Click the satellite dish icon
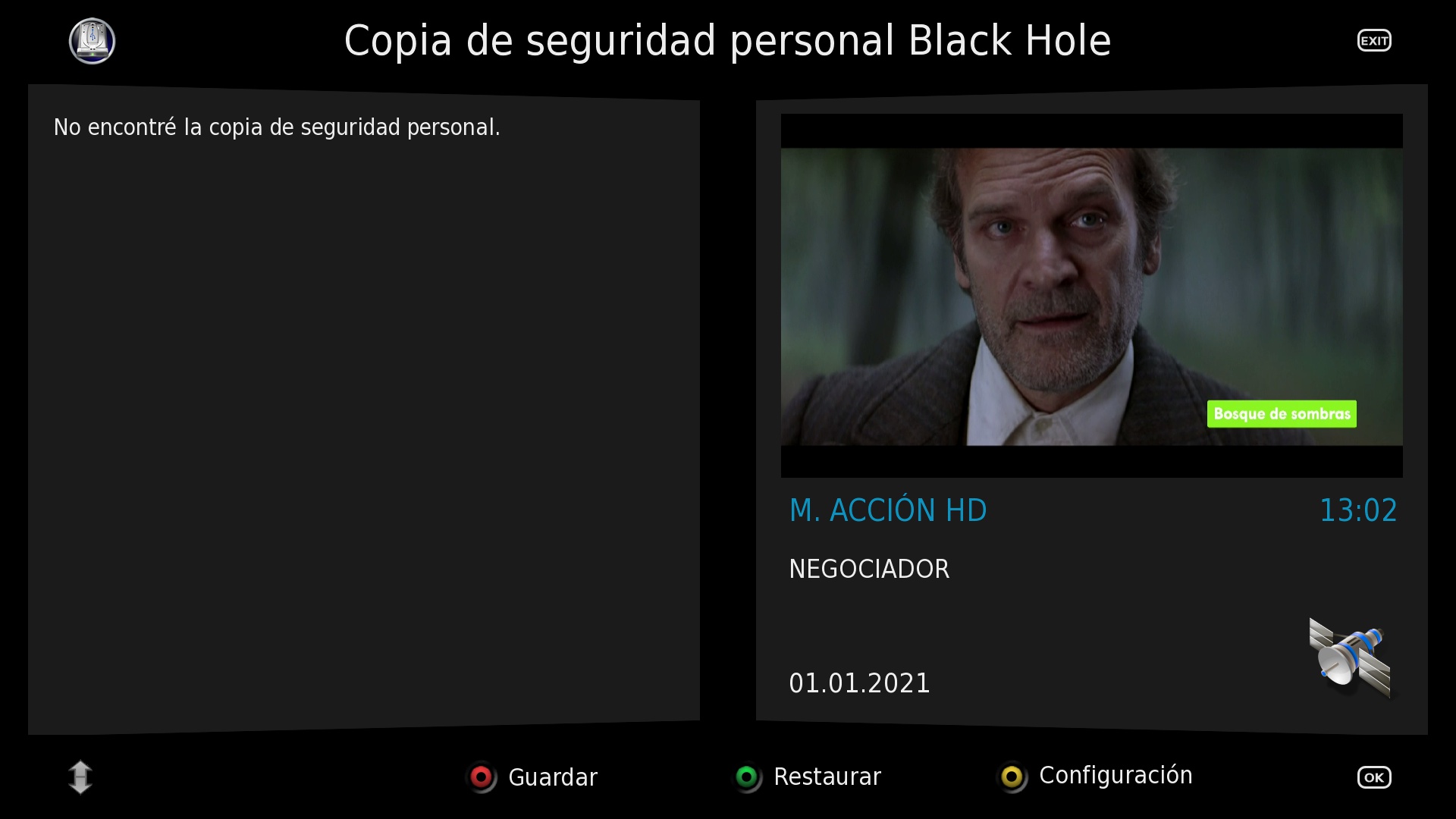 [1350, 657]
